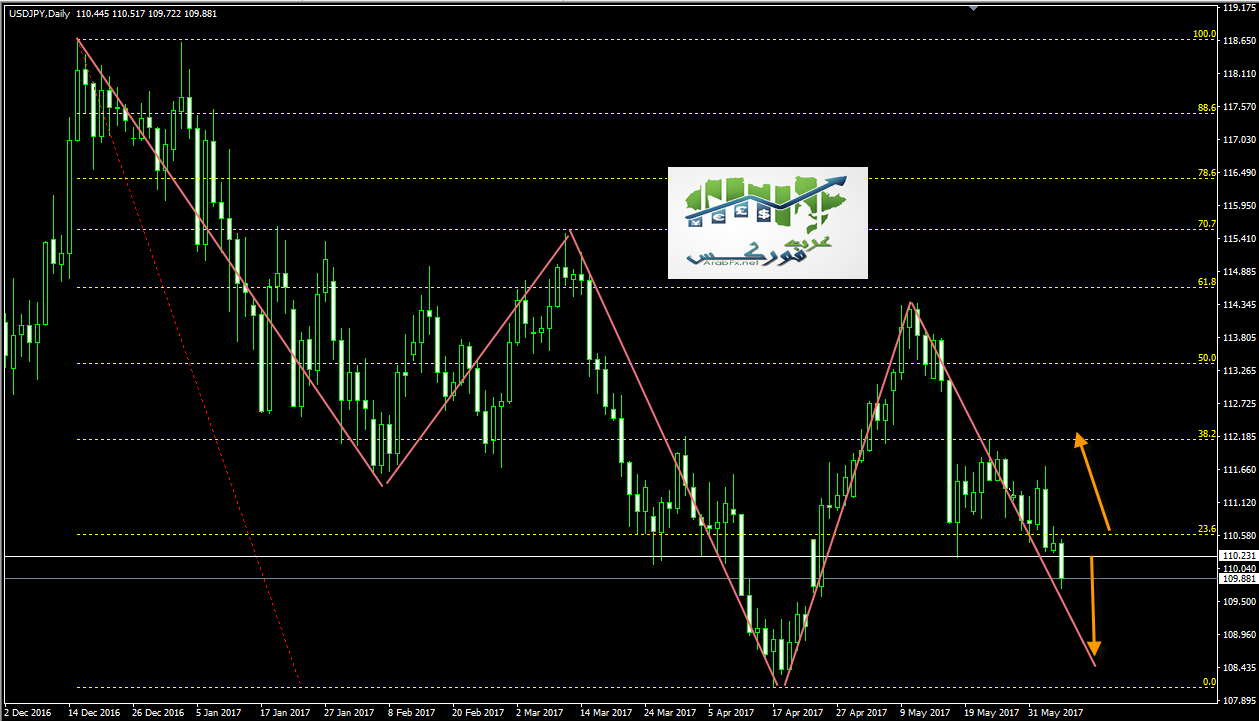The image size is (1259, 721).
Task: Click the 113.805 price on the scale
Action: point(1240,338)
